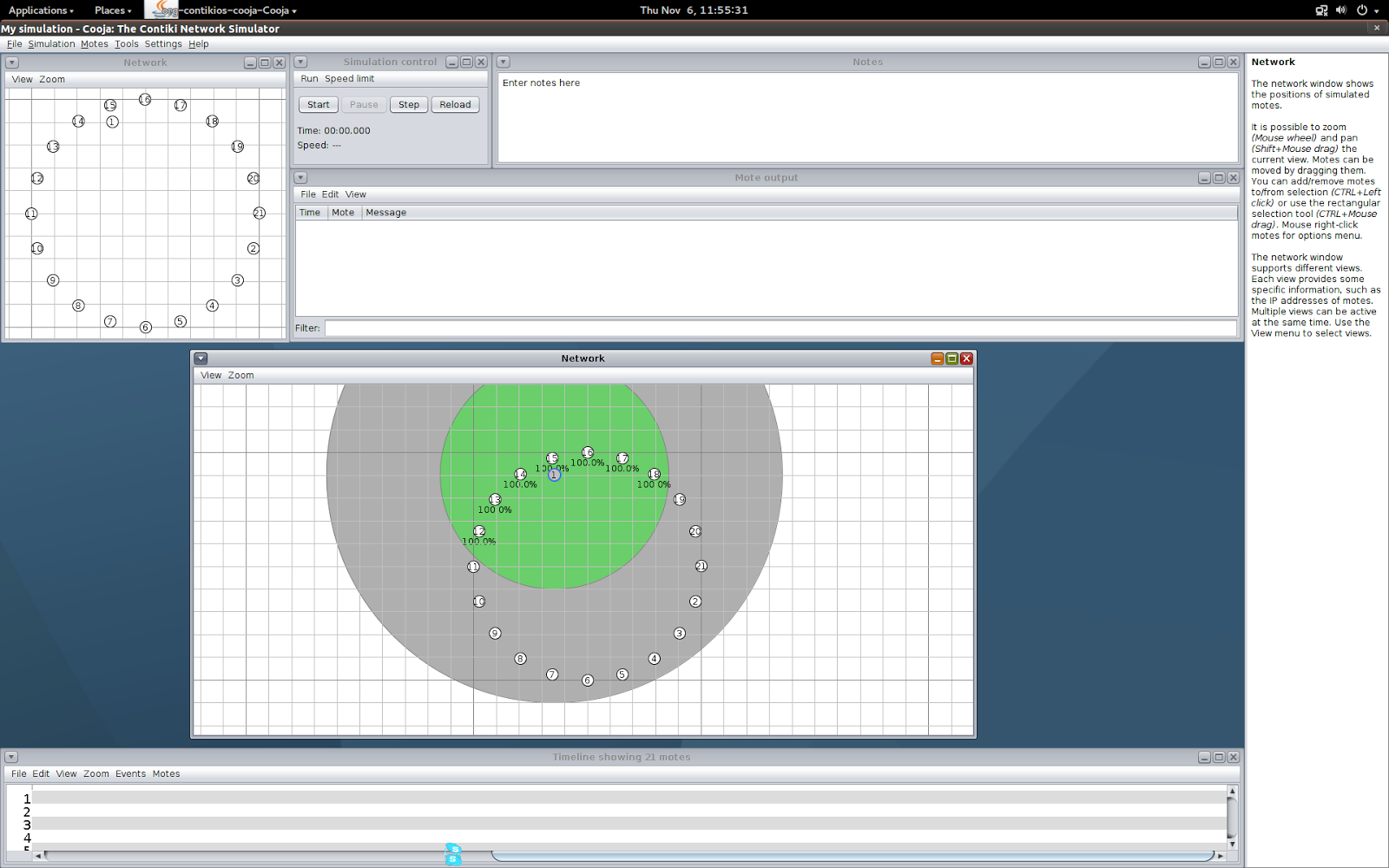Select mote 7 in the large Network window

(552, 674)
